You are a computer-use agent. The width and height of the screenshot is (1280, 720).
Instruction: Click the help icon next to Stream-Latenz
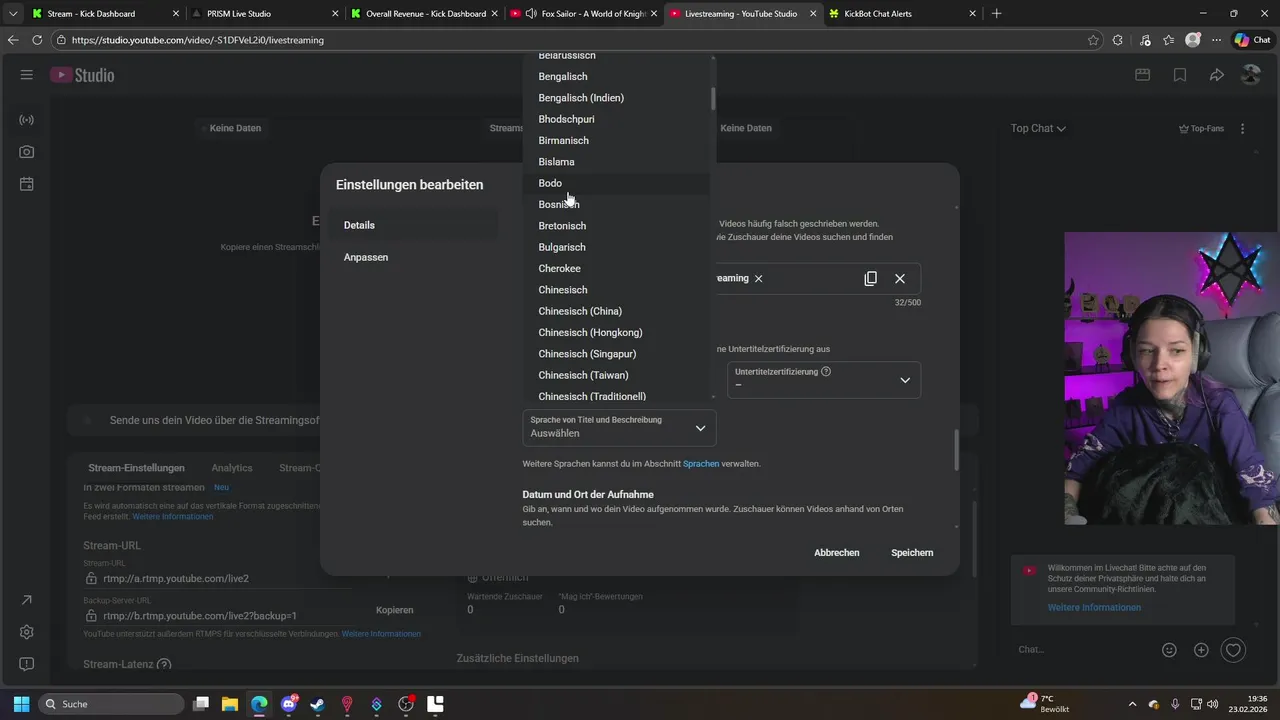(x=164, y=665)
